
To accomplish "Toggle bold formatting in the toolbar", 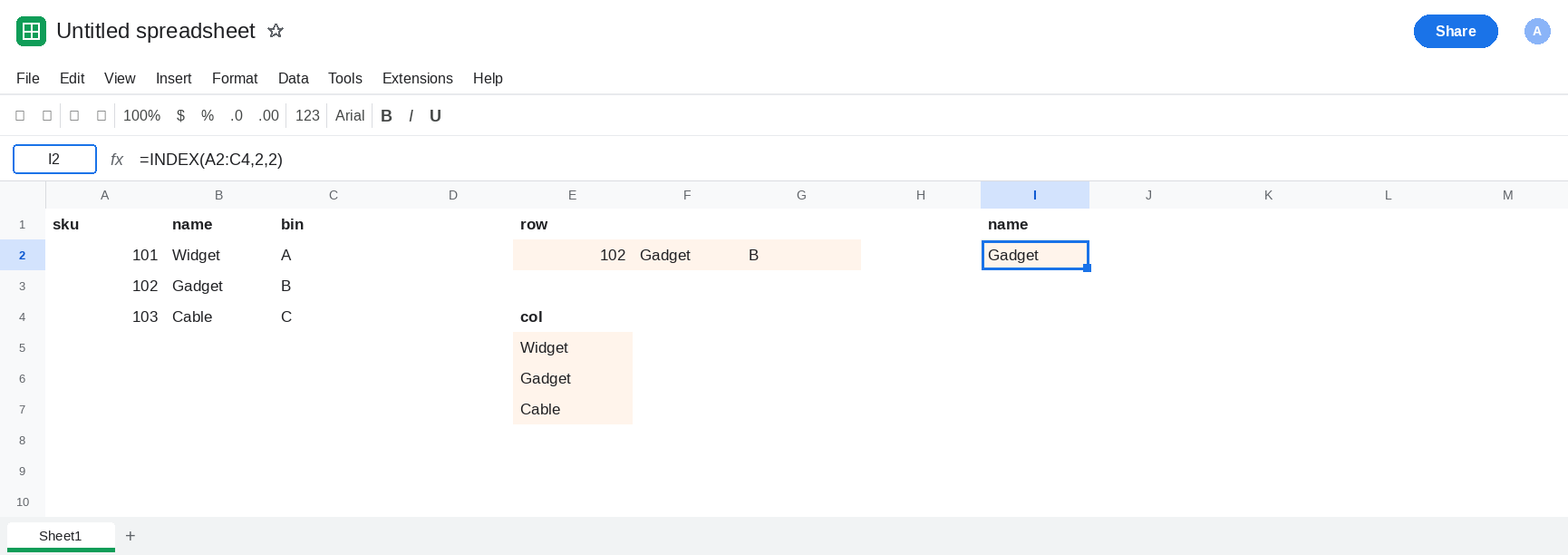I will [x=387, y=115].
